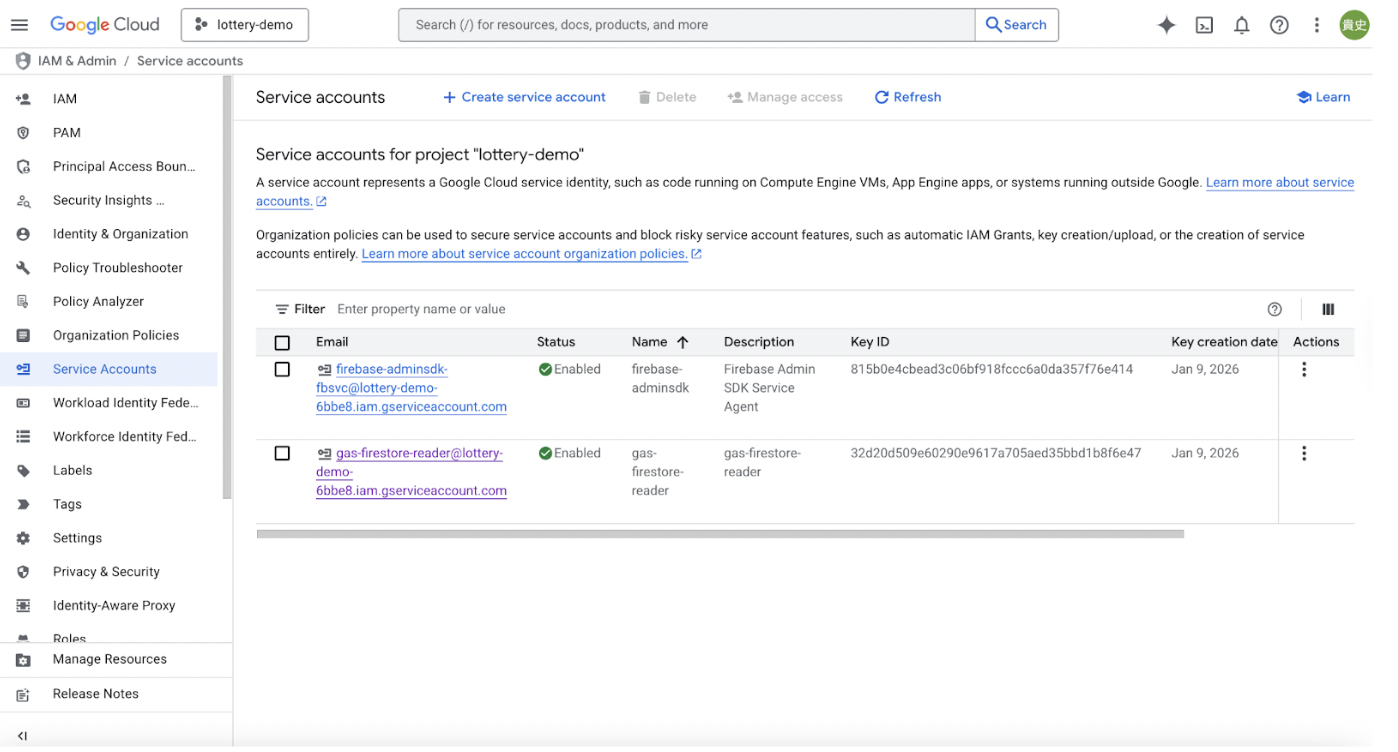
Task: Open the help question mark menu
Action: [1279, 25]
